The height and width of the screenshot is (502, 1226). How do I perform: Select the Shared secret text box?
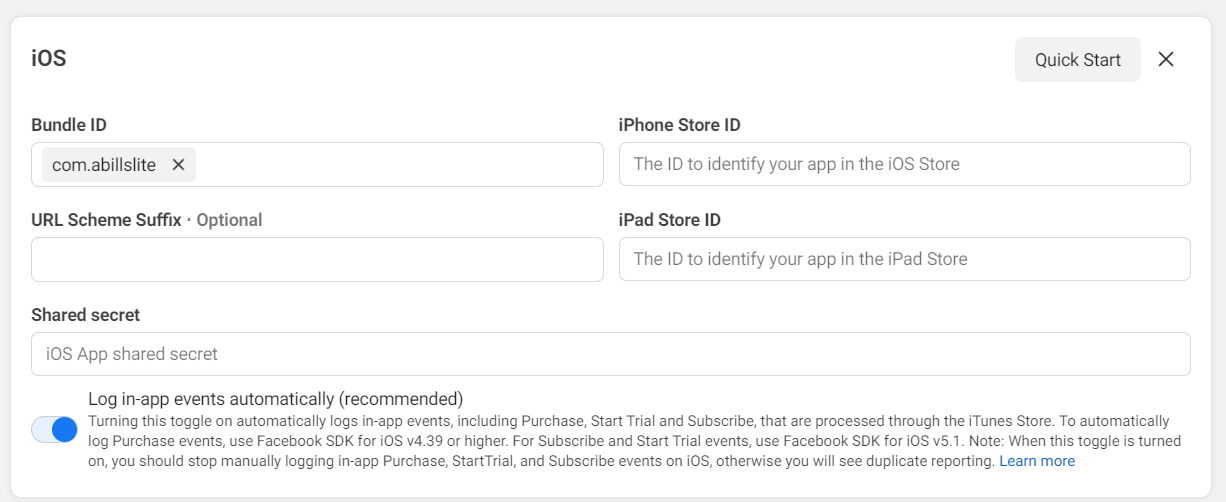610,354
